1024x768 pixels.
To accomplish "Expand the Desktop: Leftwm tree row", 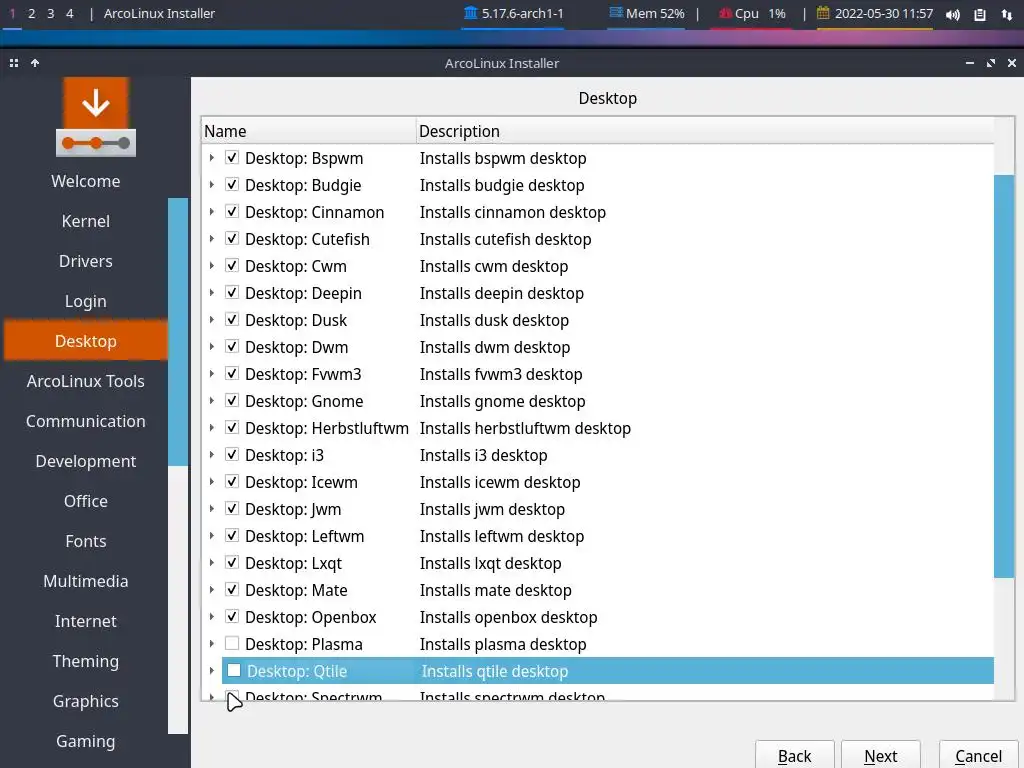I will click(x=212, y=536).
